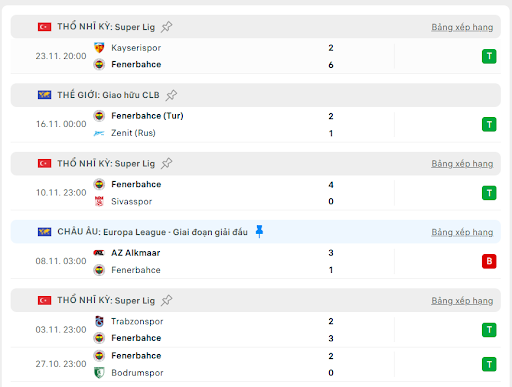512x387 pixels.
Task: Click the green win badge for Trabzonspor match
Action: coord(489,330)
